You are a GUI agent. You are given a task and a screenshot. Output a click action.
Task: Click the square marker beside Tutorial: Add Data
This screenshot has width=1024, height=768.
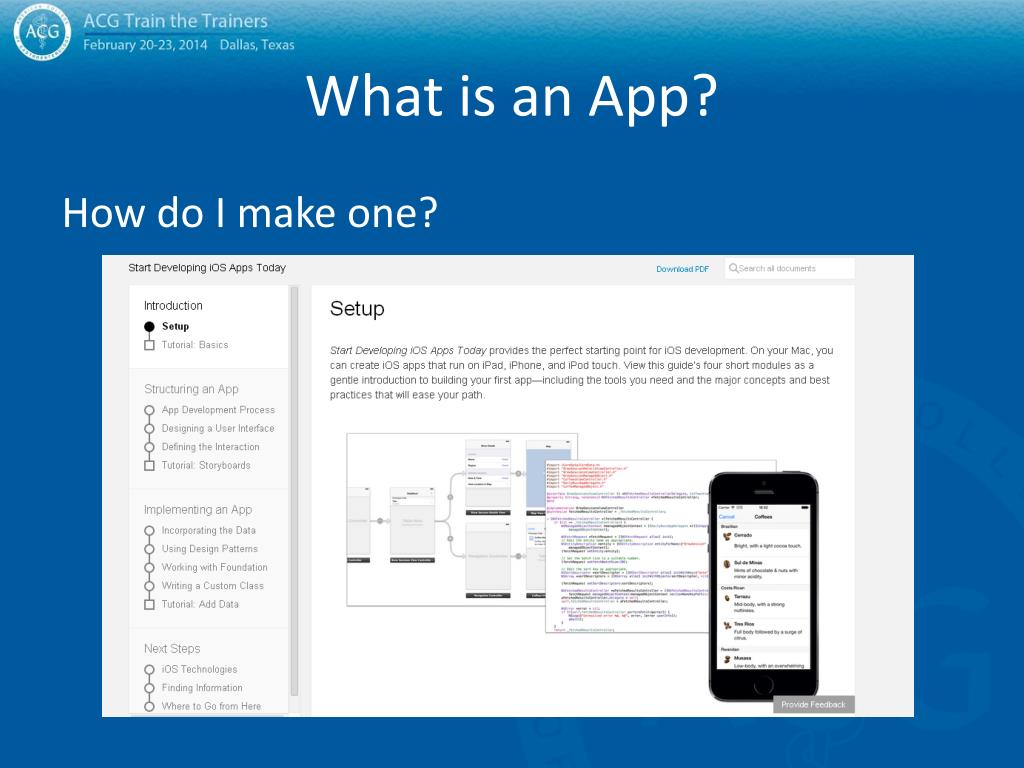point(150,605)
